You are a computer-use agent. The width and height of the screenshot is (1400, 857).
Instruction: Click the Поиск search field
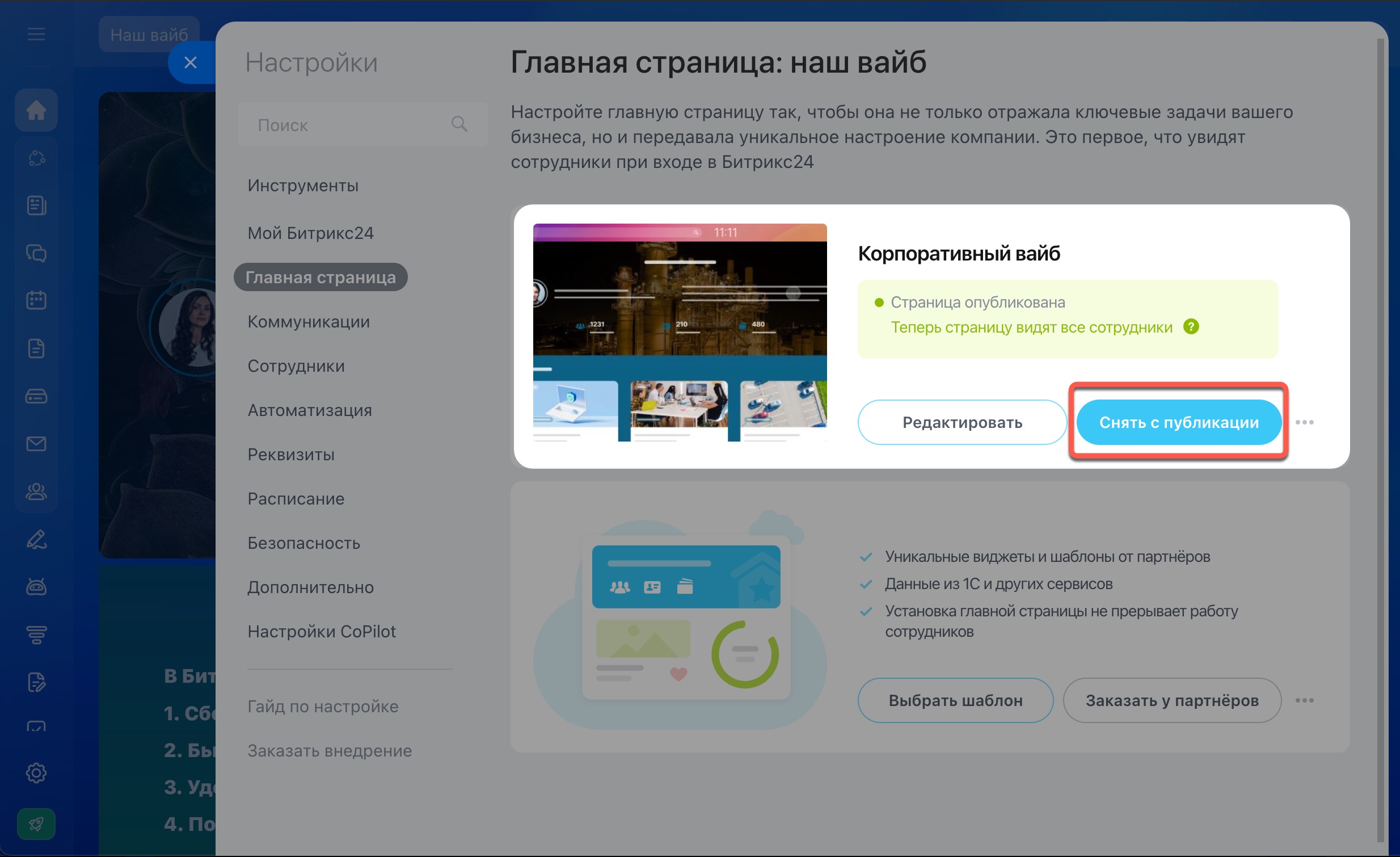[x=362, y=124]
